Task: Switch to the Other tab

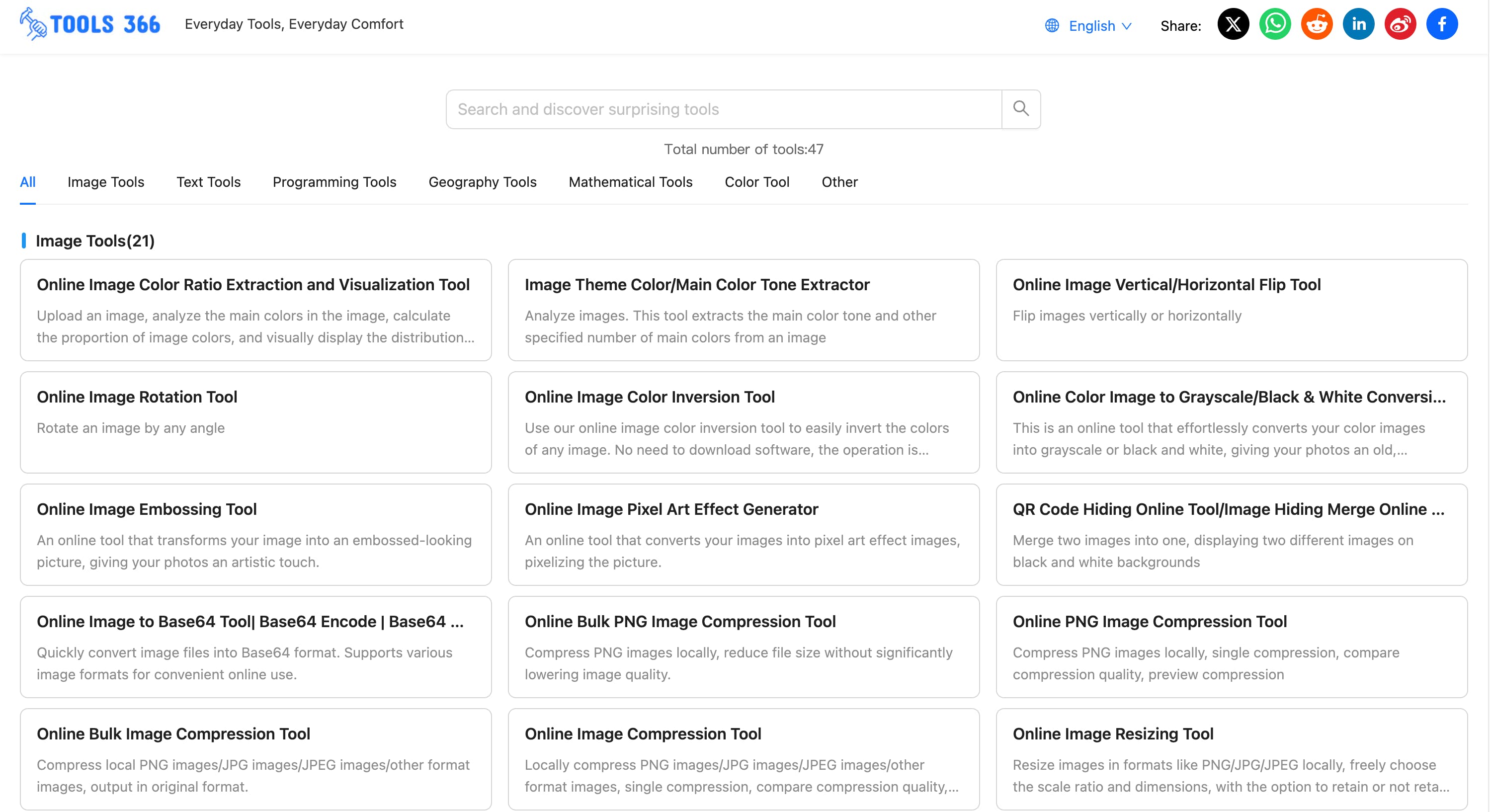Action: [839, 182]
